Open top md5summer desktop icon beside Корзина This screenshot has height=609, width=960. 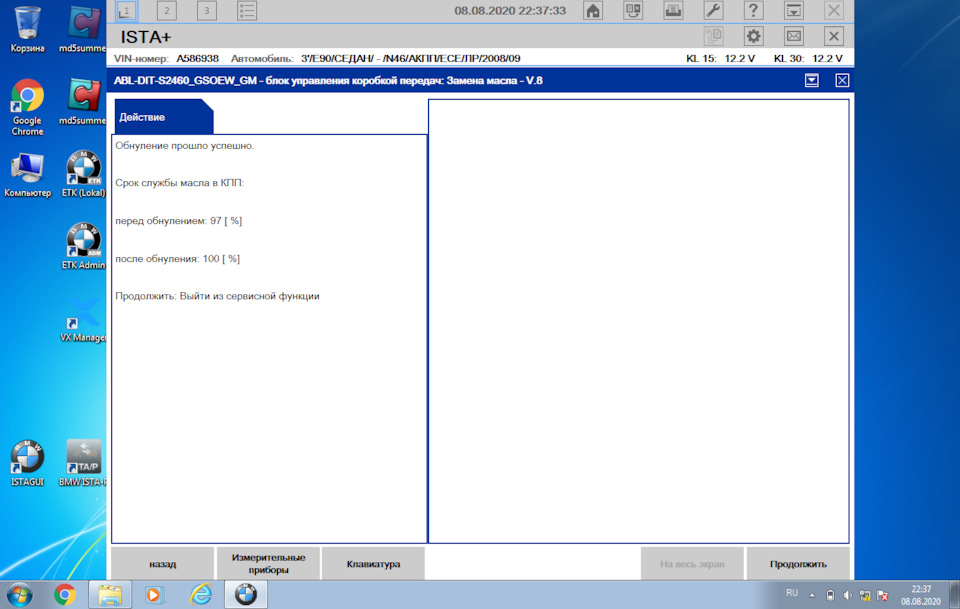click(83, 29)
